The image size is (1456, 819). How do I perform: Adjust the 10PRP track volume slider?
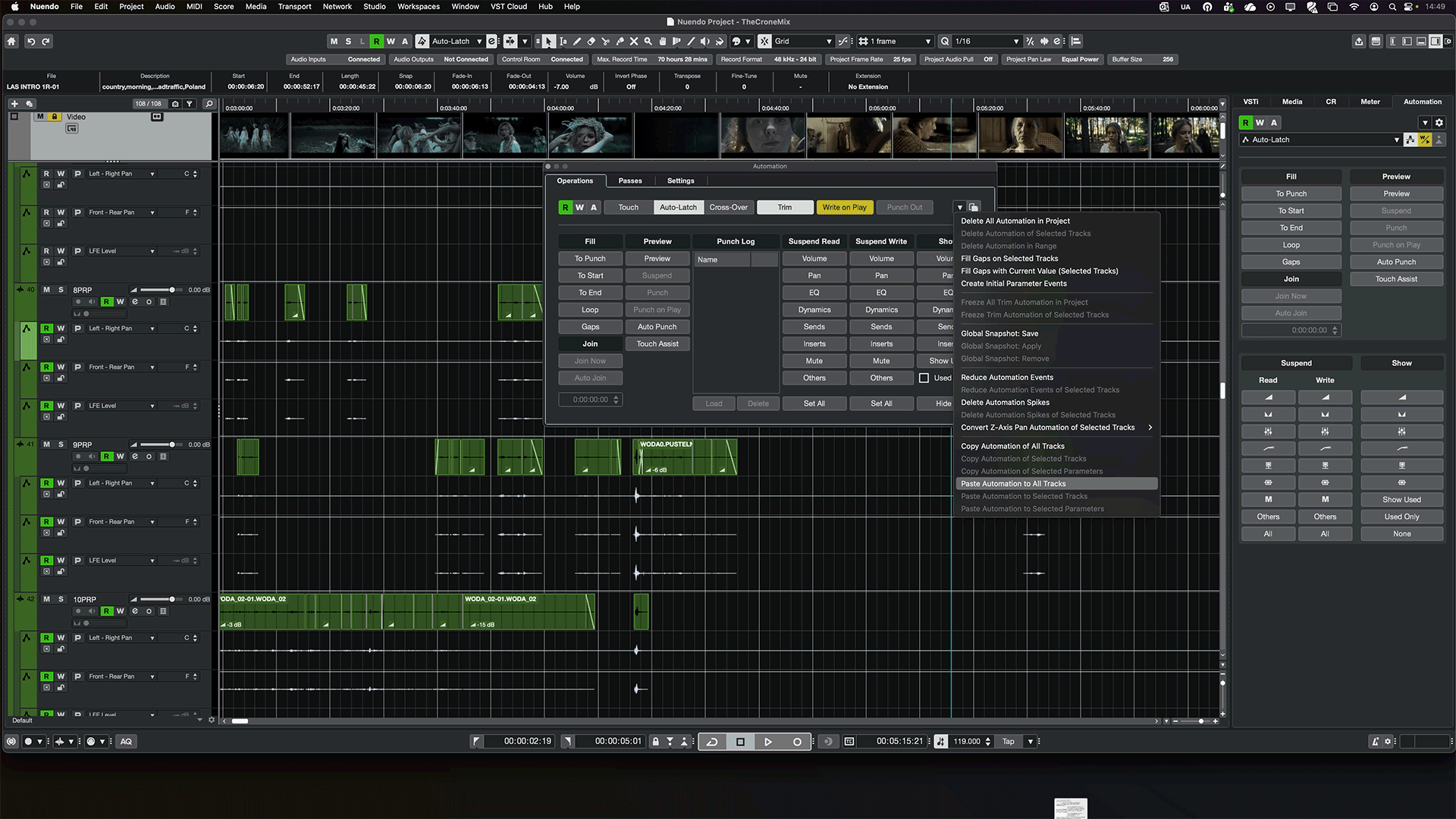[172, 599]
